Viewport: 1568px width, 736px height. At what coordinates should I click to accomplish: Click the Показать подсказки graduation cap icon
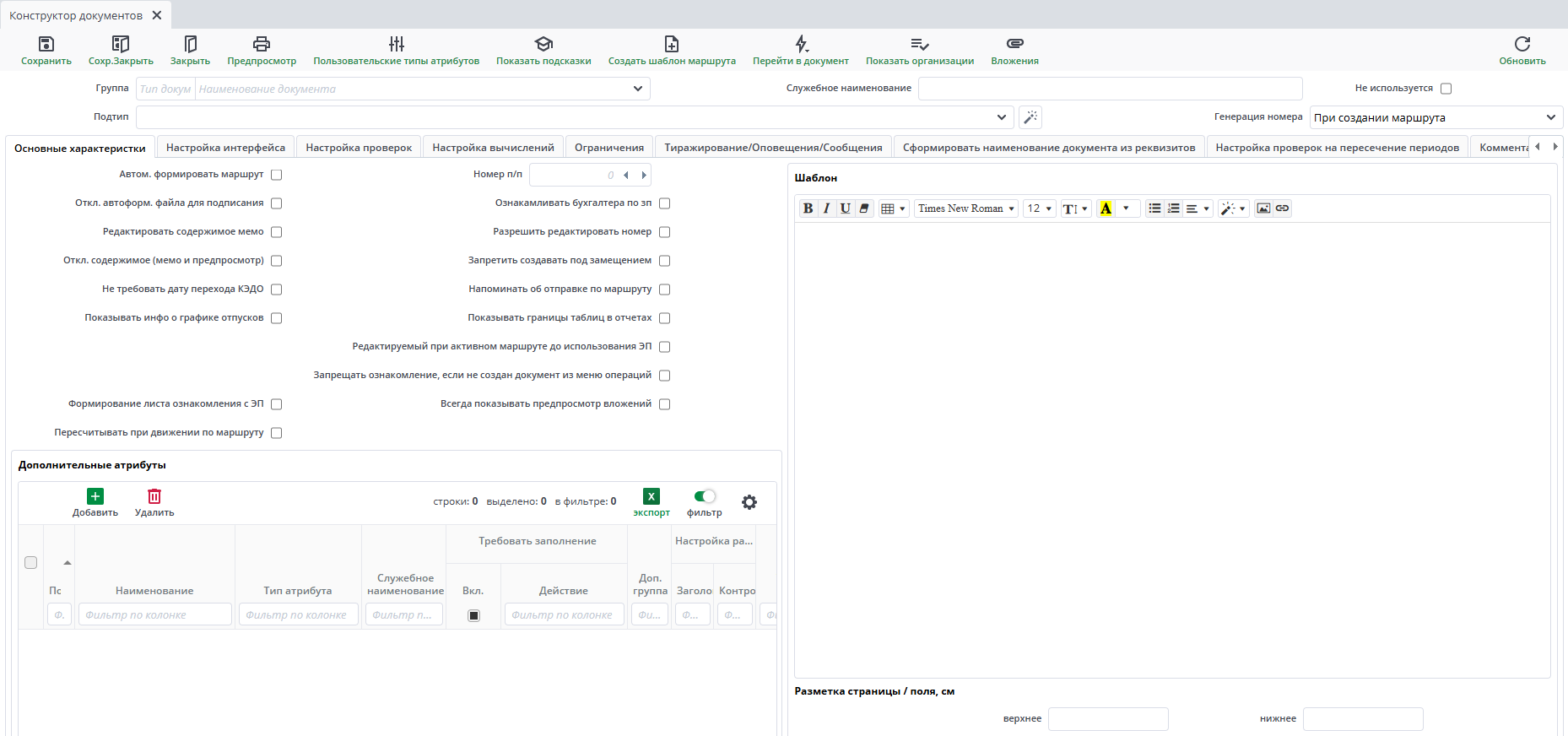click(x=543, y=44)
